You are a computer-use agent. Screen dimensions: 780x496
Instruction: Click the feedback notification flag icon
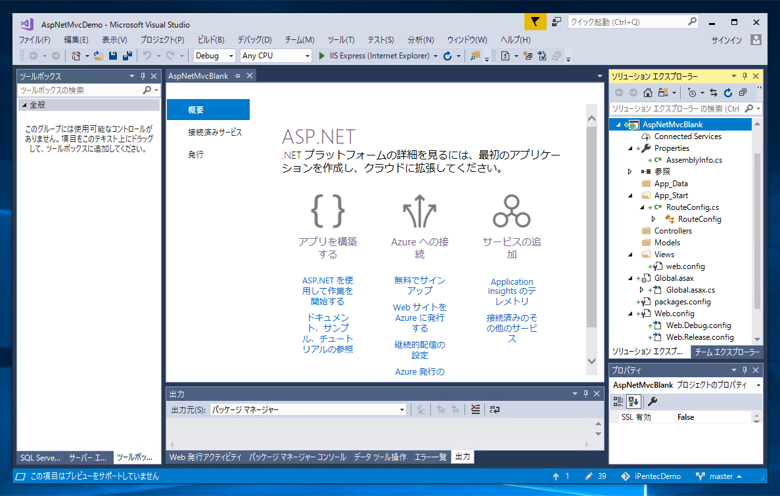(535, 22)
